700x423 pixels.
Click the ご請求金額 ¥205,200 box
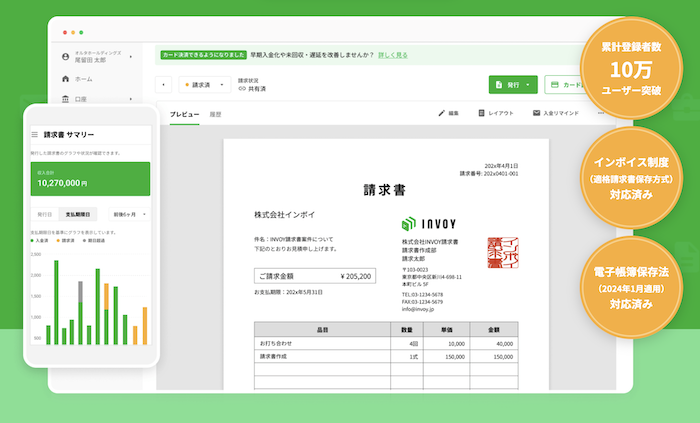[x=315, y=276]
